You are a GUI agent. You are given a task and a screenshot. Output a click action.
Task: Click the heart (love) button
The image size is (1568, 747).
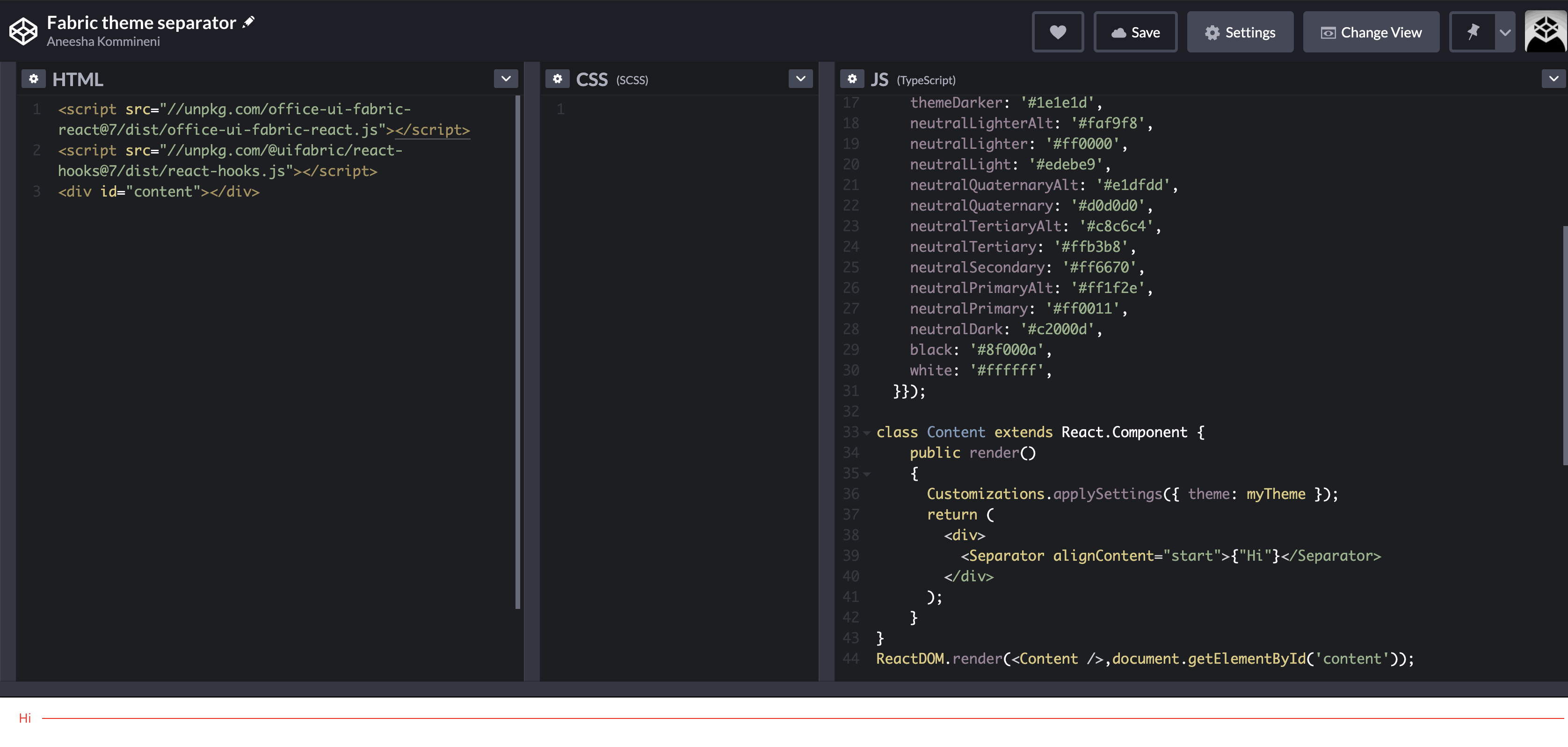point(1058,32)
